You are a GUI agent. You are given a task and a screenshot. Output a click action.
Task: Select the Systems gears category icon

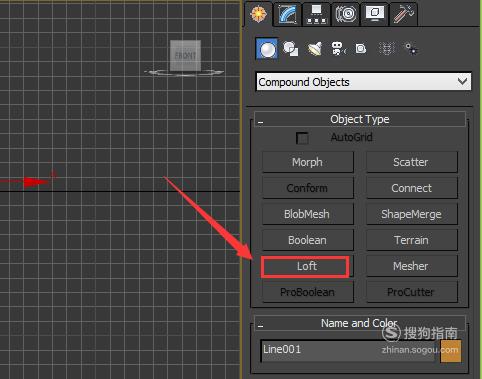(411, 49)
